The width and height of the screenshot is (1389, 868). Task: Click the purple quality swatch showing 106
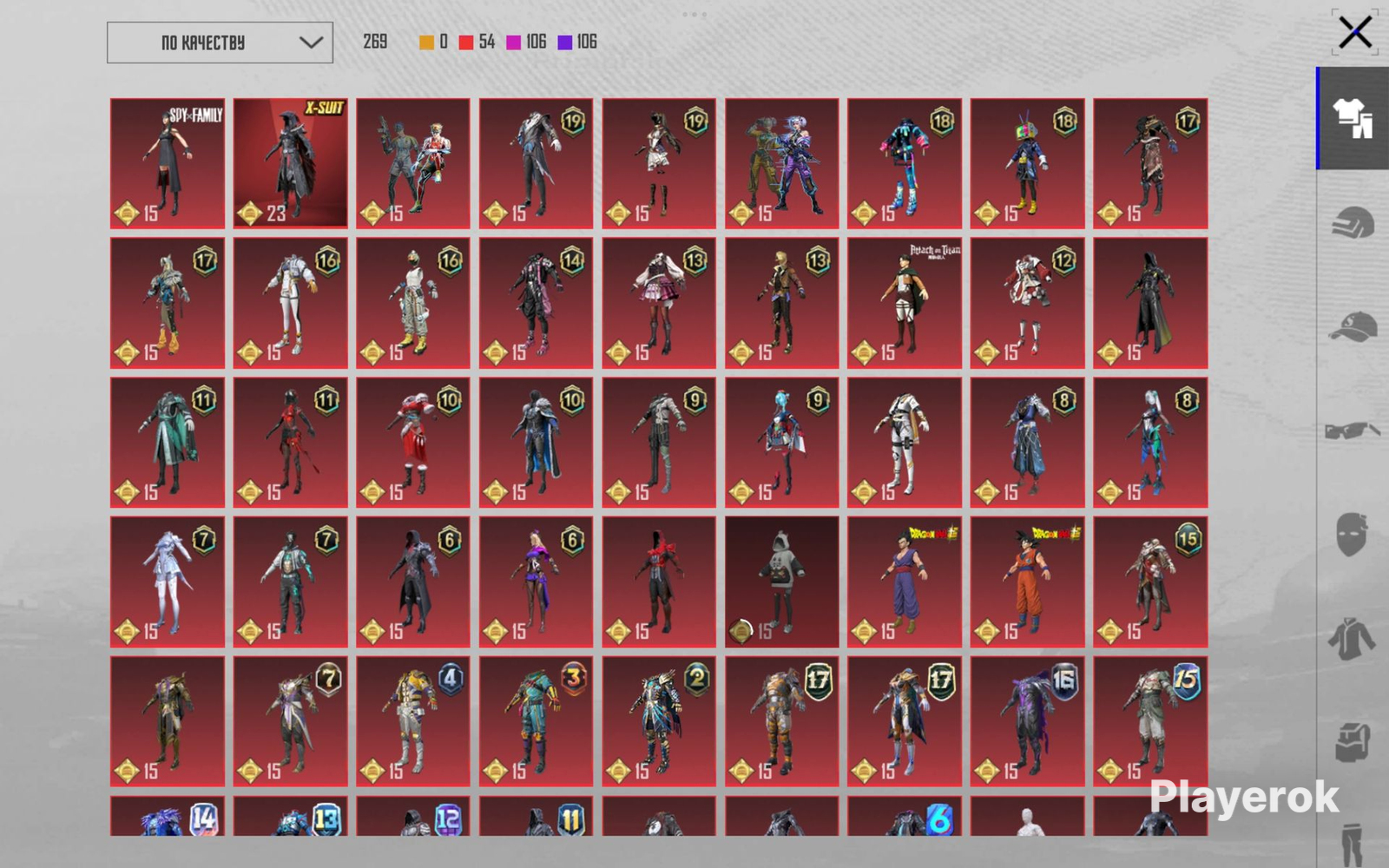(x=565, y=43)
